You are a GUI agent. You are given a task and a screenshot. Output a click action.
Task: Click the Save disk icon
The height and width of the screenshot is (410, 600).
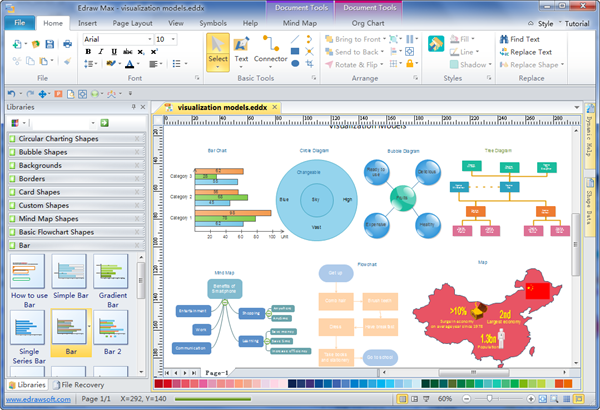[x=50, y=44]
